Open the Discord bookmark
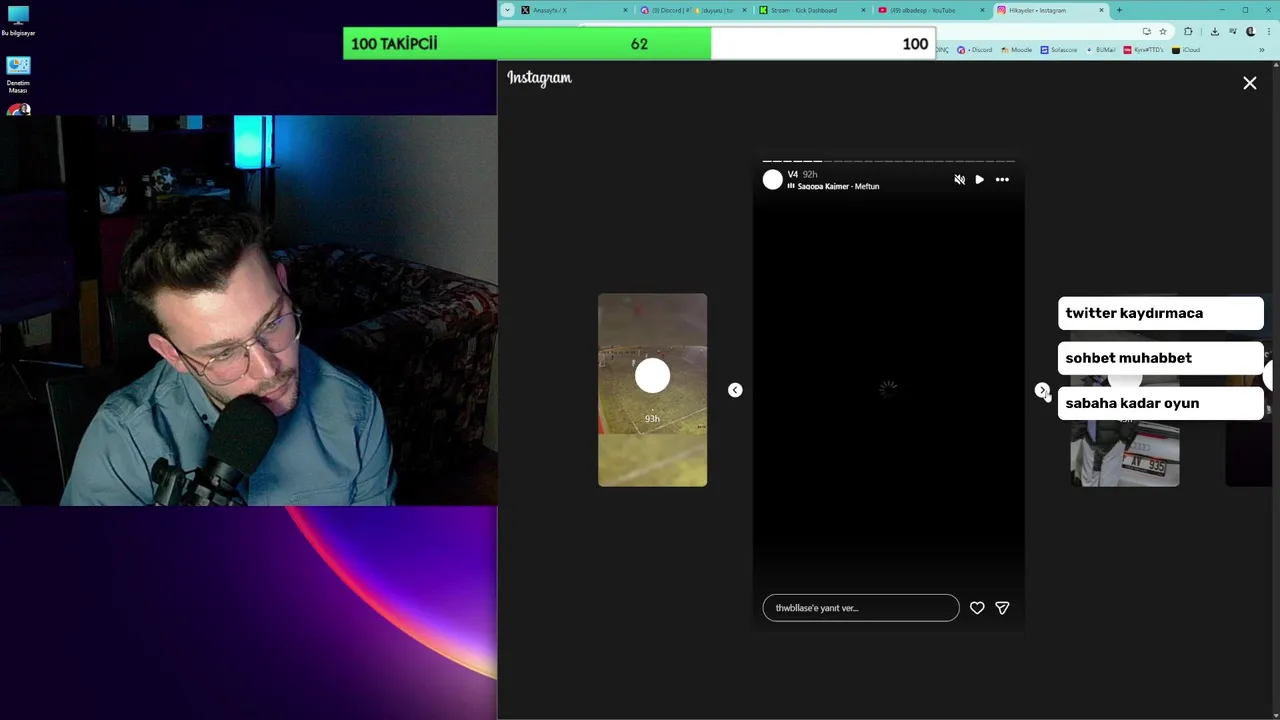1280x720 pixels. 975,50
